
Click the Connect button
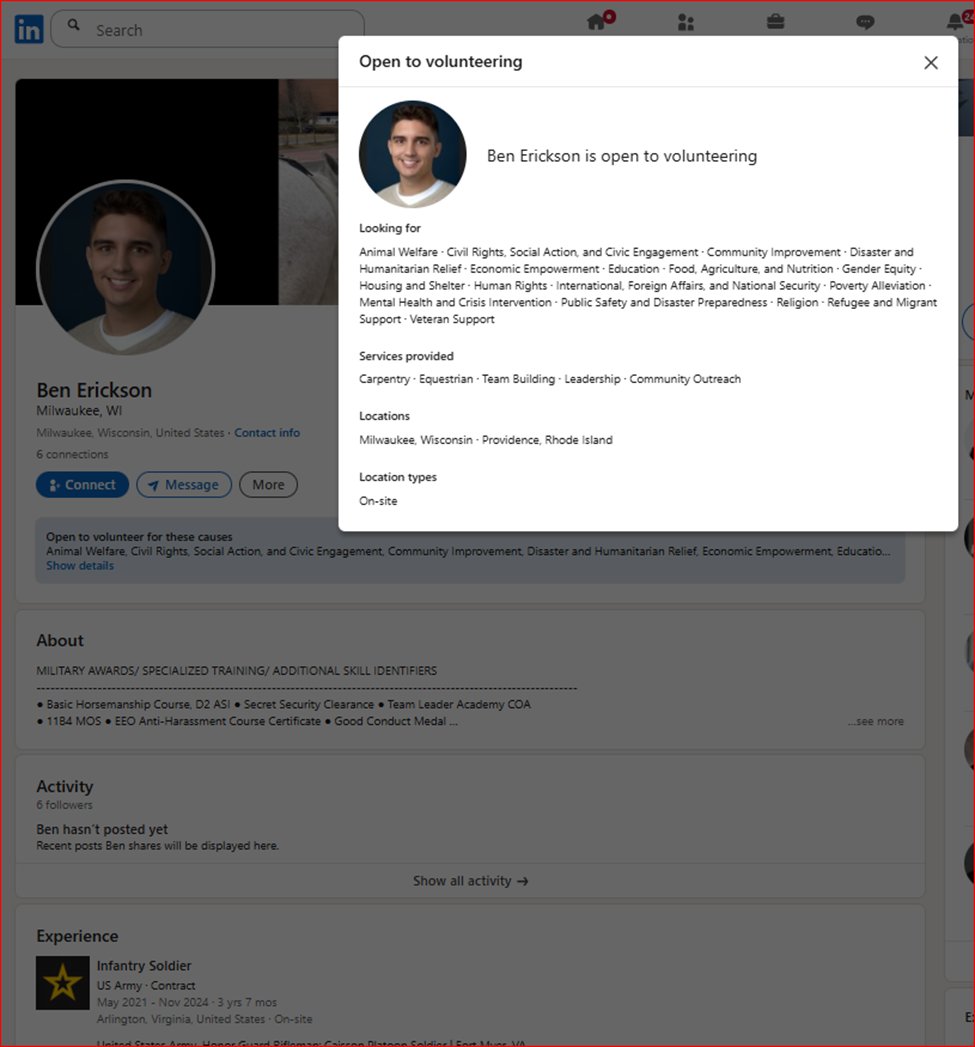(82, 485)
